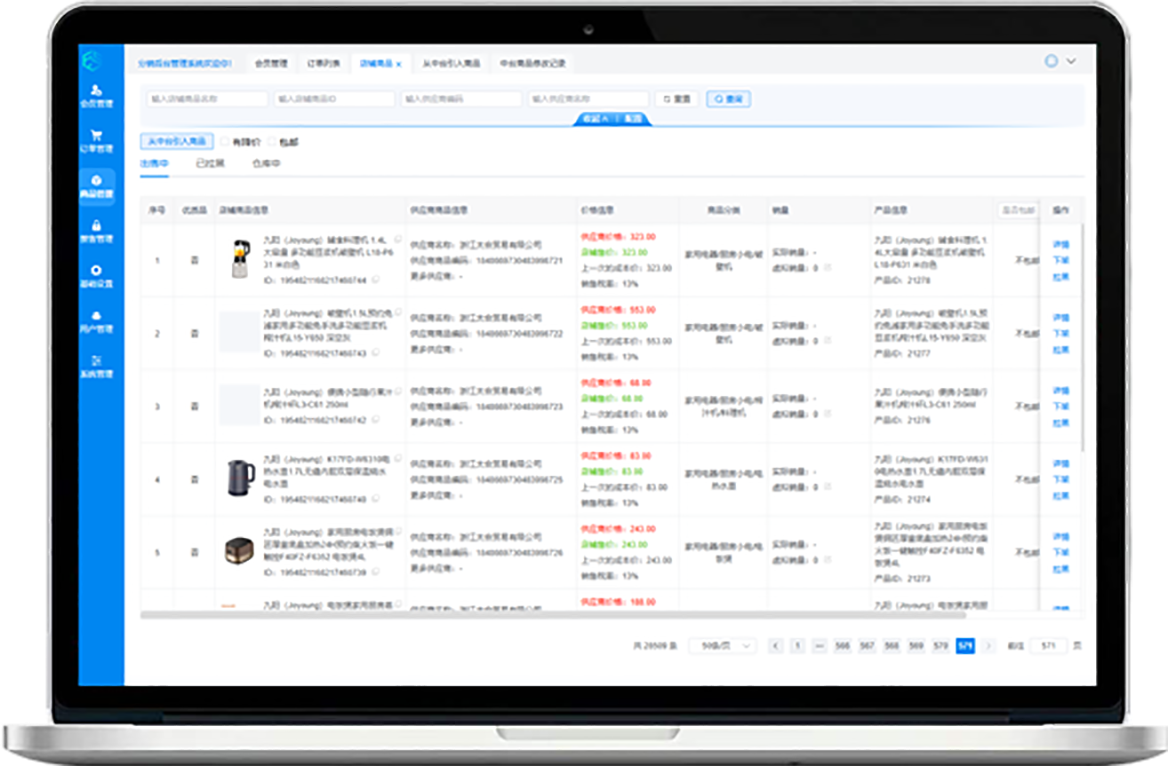Open the user account dropdown at top-right
The height and width of the screenshot is (766, 1168).
point(1060,61)
